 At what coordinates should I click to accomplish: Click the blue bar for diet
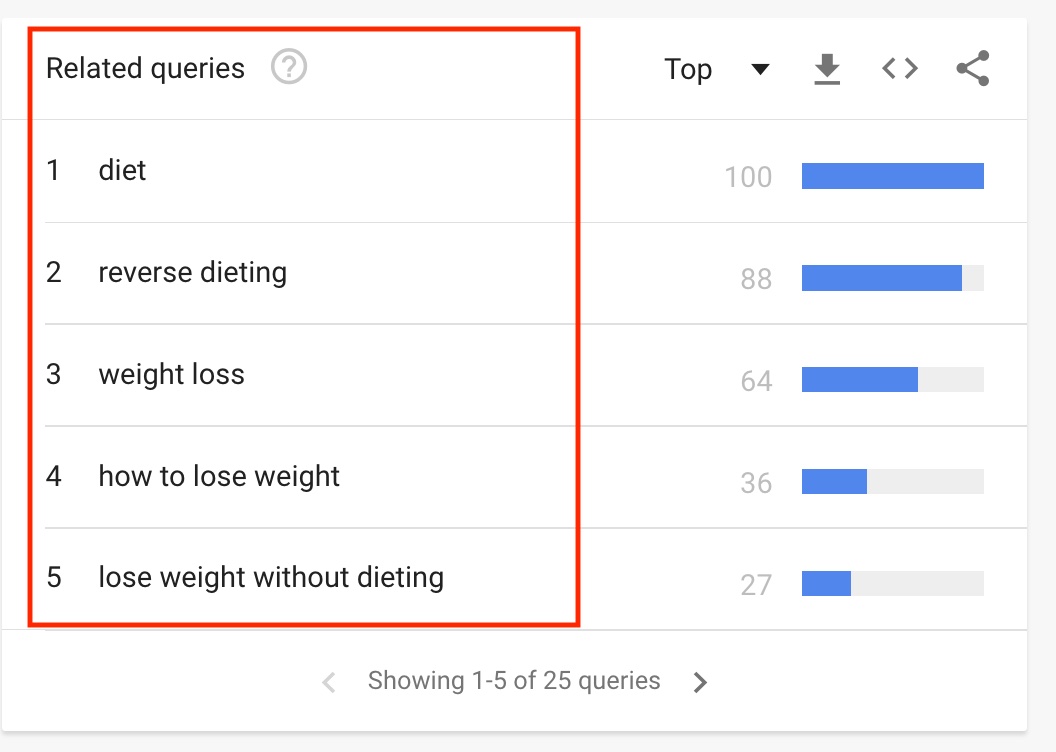(892, 176)
